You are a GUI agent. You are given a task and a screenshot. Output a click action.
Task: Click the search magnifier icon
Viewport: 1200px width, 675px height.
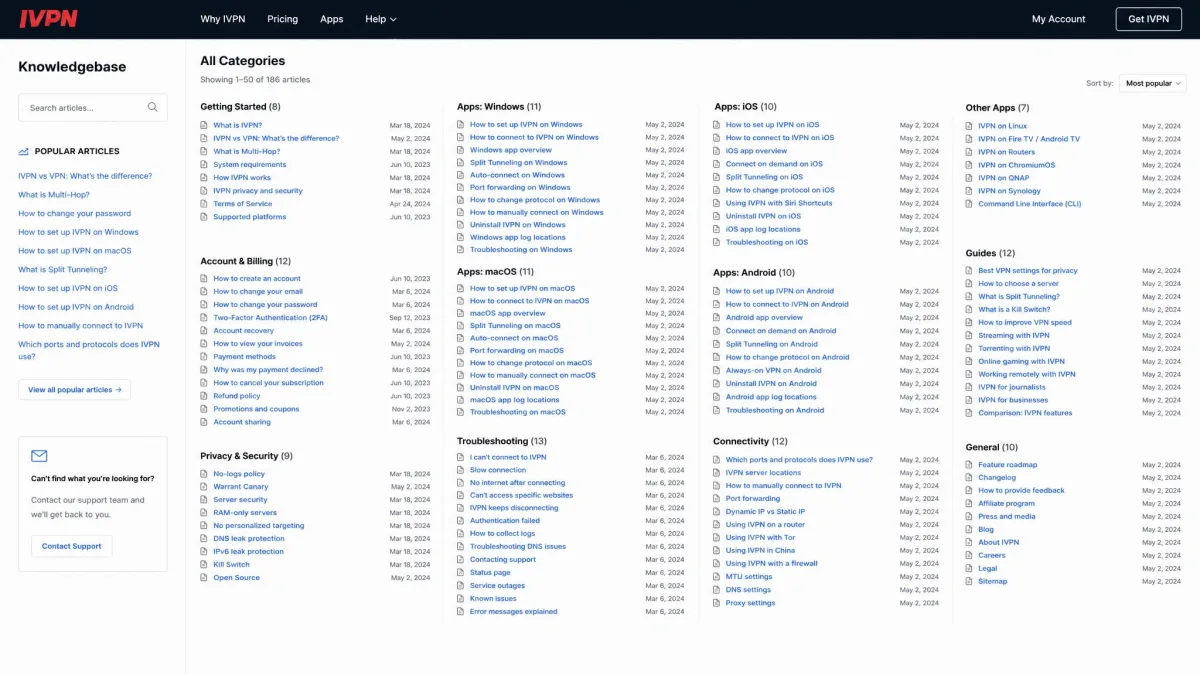pos(152,107)
